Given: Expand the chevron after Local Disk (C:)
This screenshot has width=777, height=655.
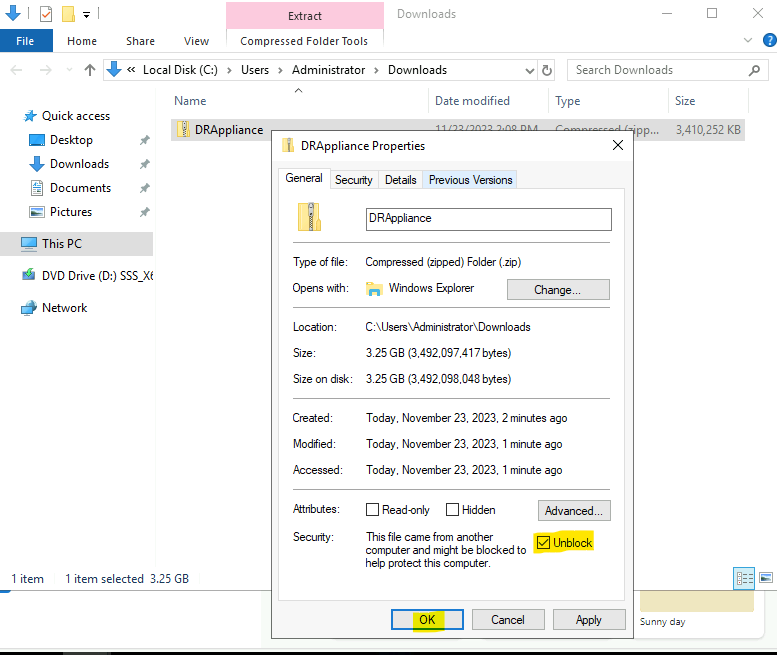Looking at the screenshot, I should (x=229, y=70).
